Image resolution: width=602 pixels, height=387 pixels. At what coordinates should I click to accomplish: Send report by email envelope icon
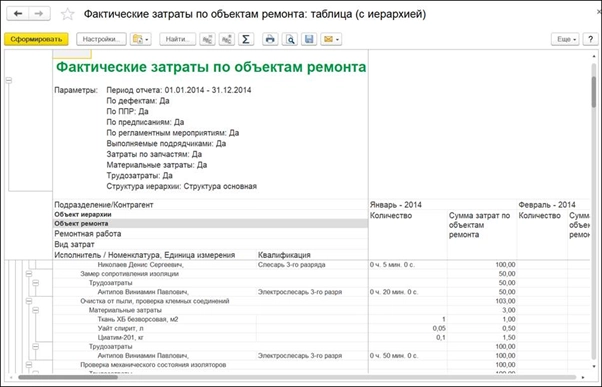click(x=331, y=39)
